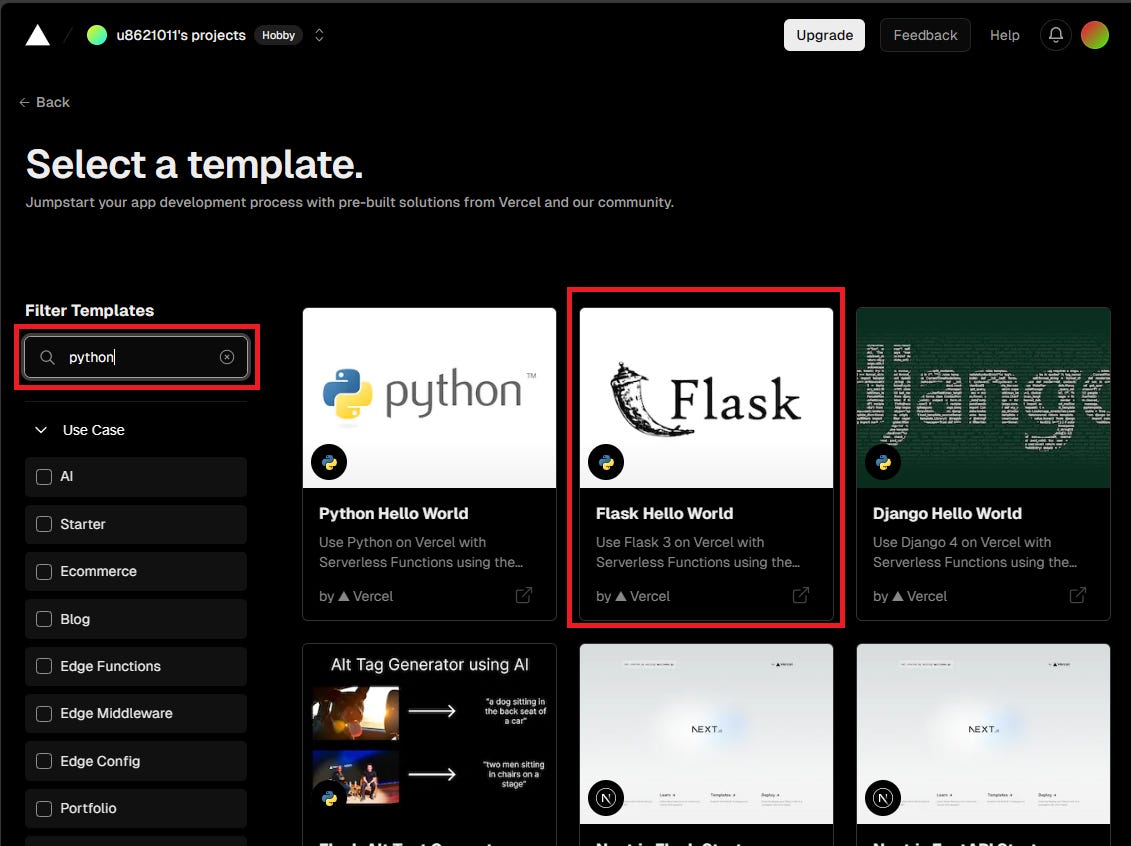Image resolution: width=1131 pixels, height=846 pixels.
Task: Open Flask Hello World external link icon
Action: click(x=801, y=595)
